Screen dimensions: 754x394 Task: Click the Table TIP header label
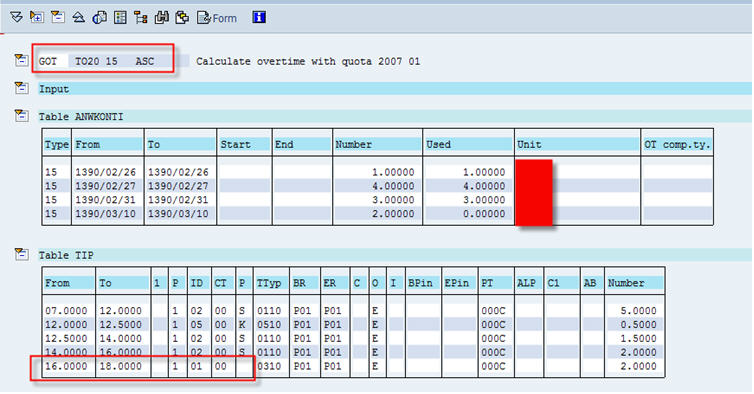click(66, 255)
